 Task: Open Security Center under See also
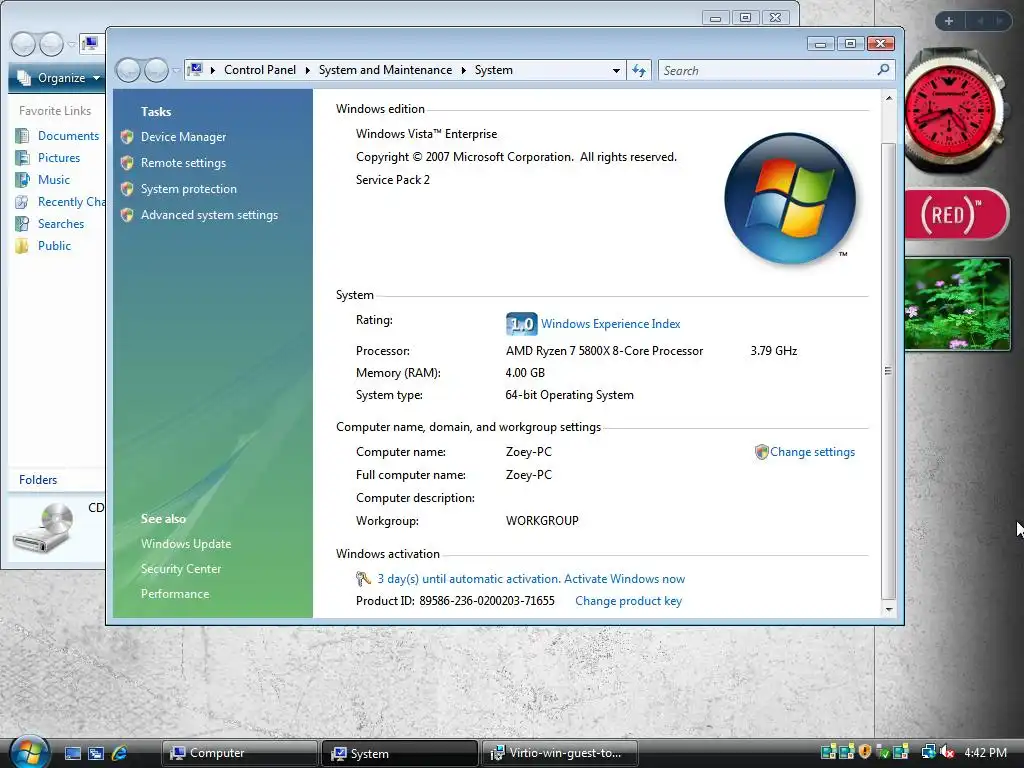point(181,569)
